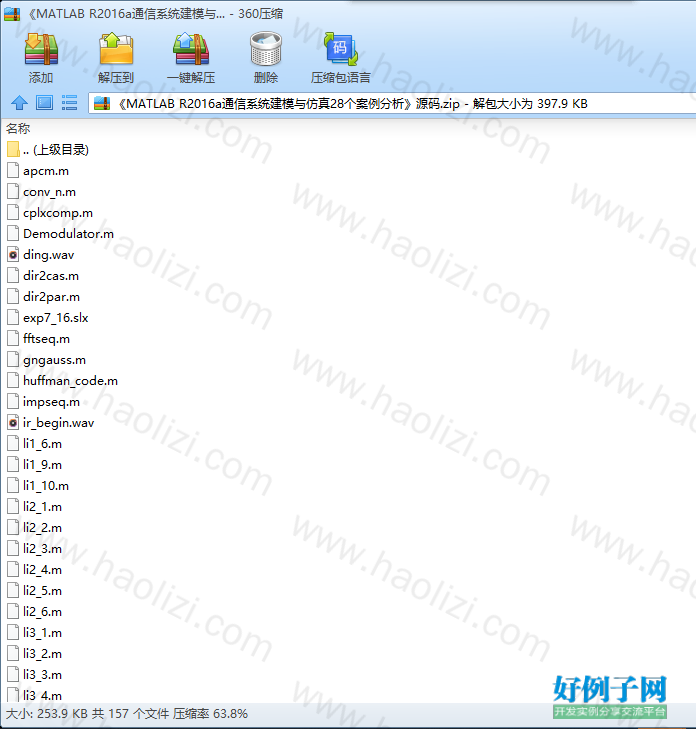Click the document icon beside li3_3.m
This screenshot has height=729, width=696.
click(13, 675)
